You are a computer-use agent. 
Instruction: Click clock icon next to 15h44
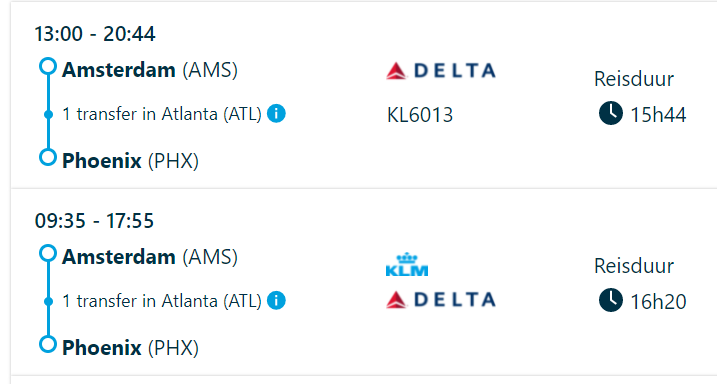point(610,113)
